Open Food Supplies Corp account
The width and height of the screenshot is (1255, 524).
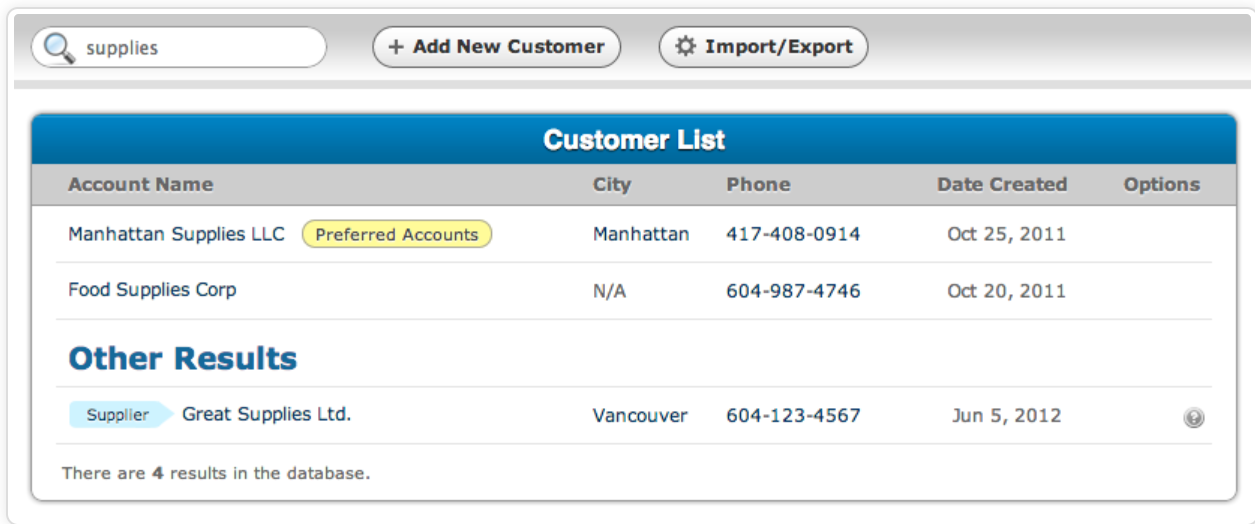coord(152,290)
